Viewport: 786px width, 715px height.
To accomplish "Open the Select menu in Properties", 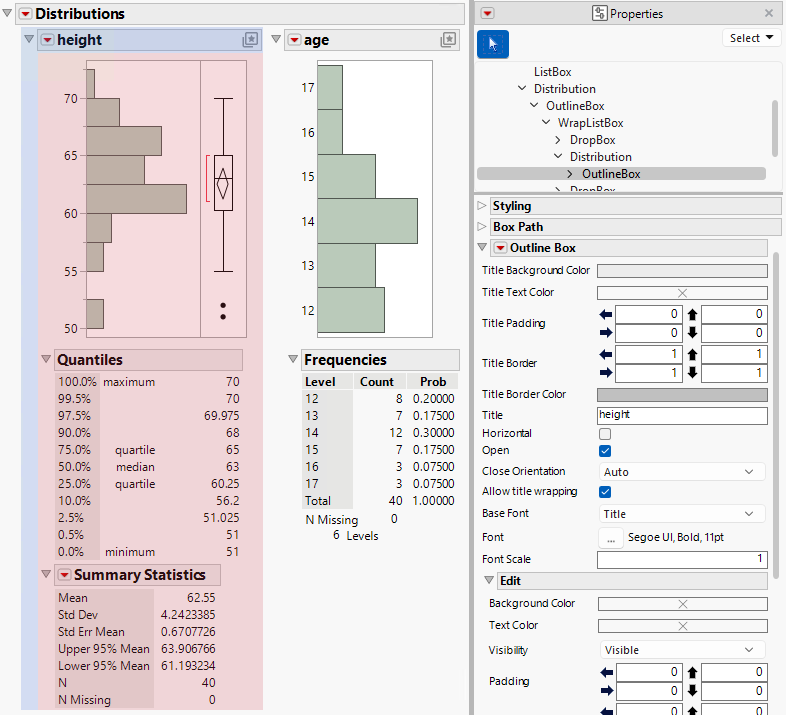I will [751, 38].
